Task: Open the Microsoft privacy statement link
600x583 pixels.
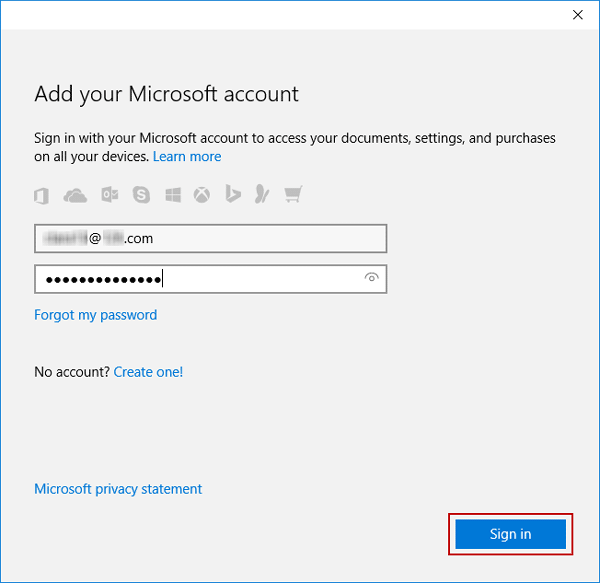Action: coord(118,489)
